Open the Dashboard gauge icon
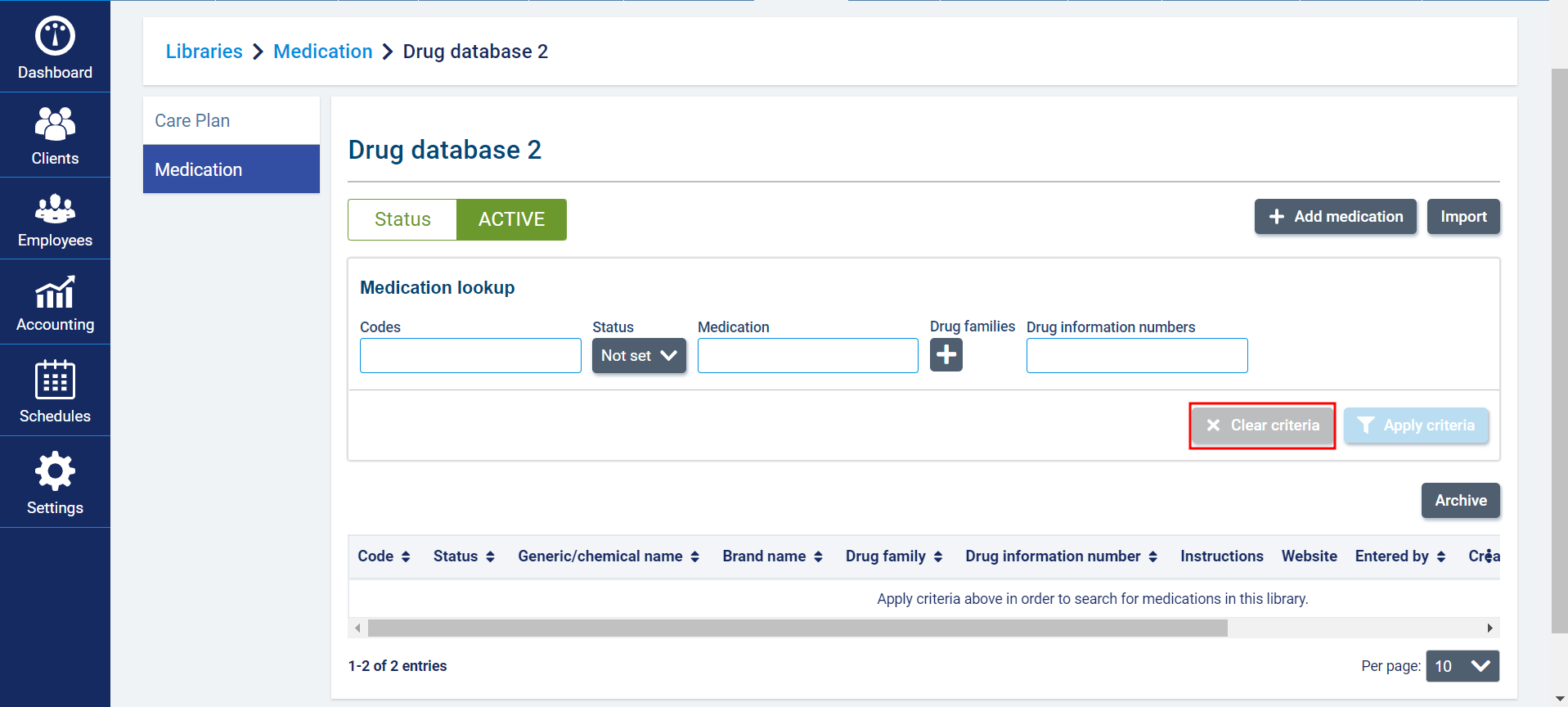This screenshot has width=1568, height=707. point(55,37)
